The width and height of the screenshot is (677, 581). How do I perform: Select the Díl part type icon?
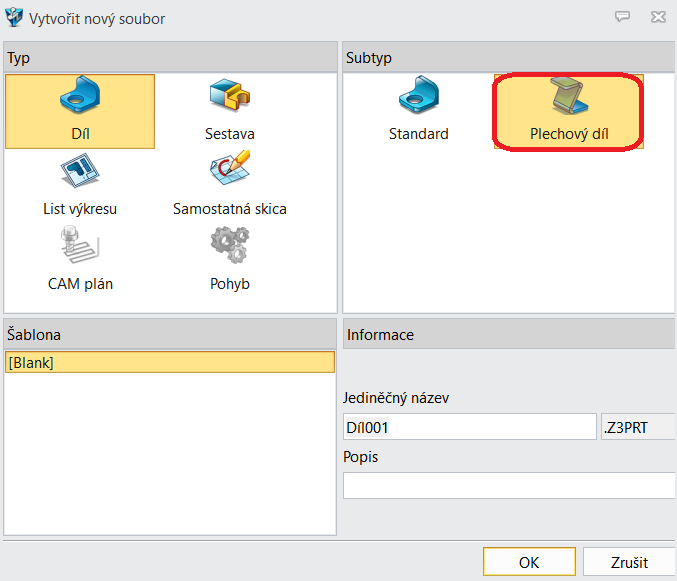[80, 111]
